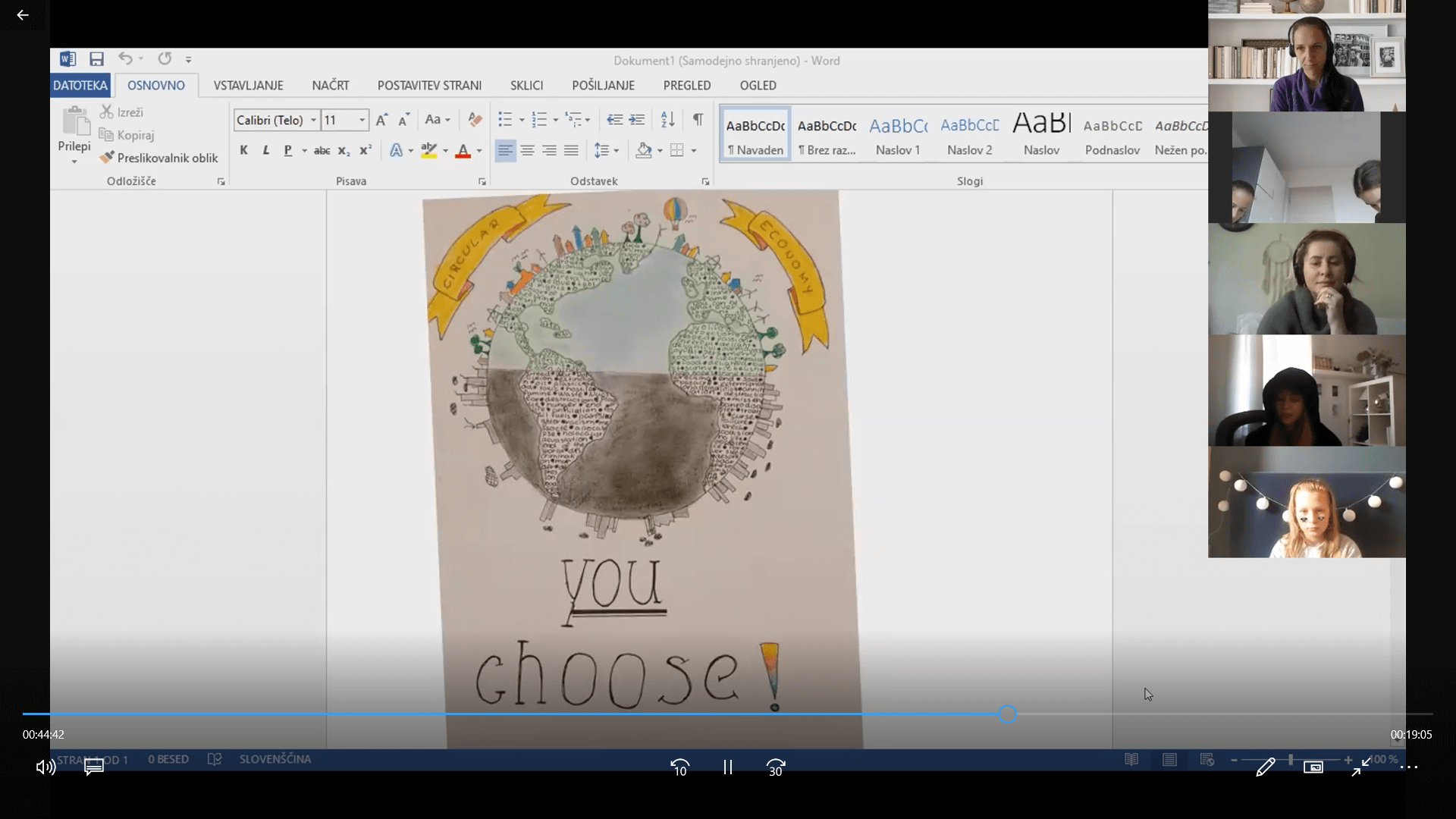Open the DATOTEKA tab
This screenshot has width=1456, height=819.
point(80,85)
